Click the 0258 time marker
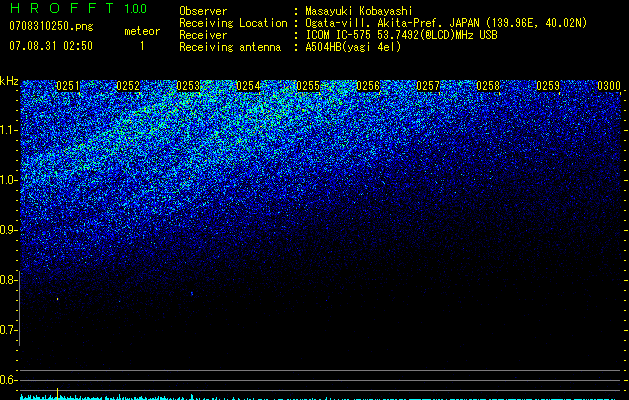 [x=488, y=86]
